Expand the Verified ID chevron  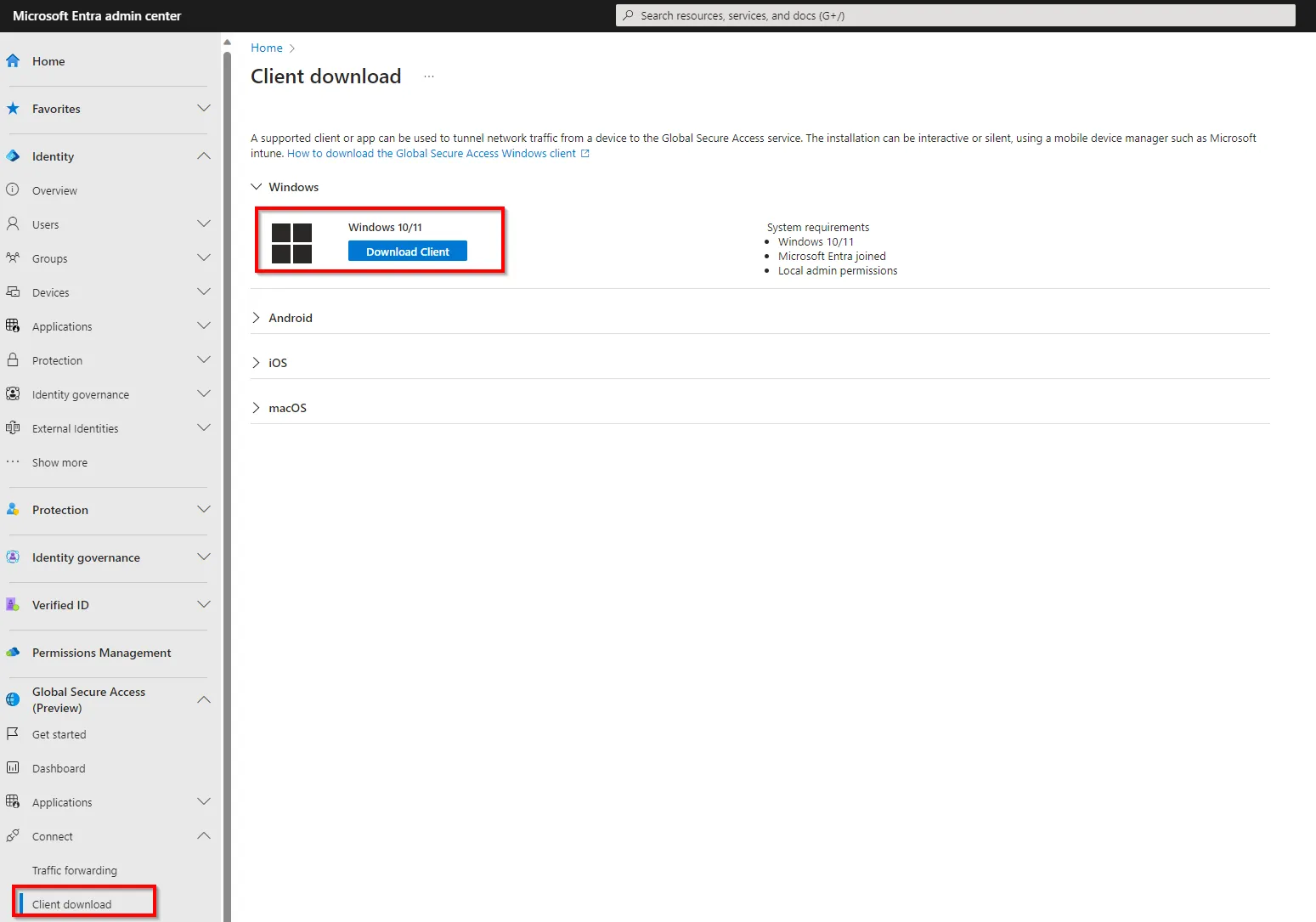click(x=204, y=605)
